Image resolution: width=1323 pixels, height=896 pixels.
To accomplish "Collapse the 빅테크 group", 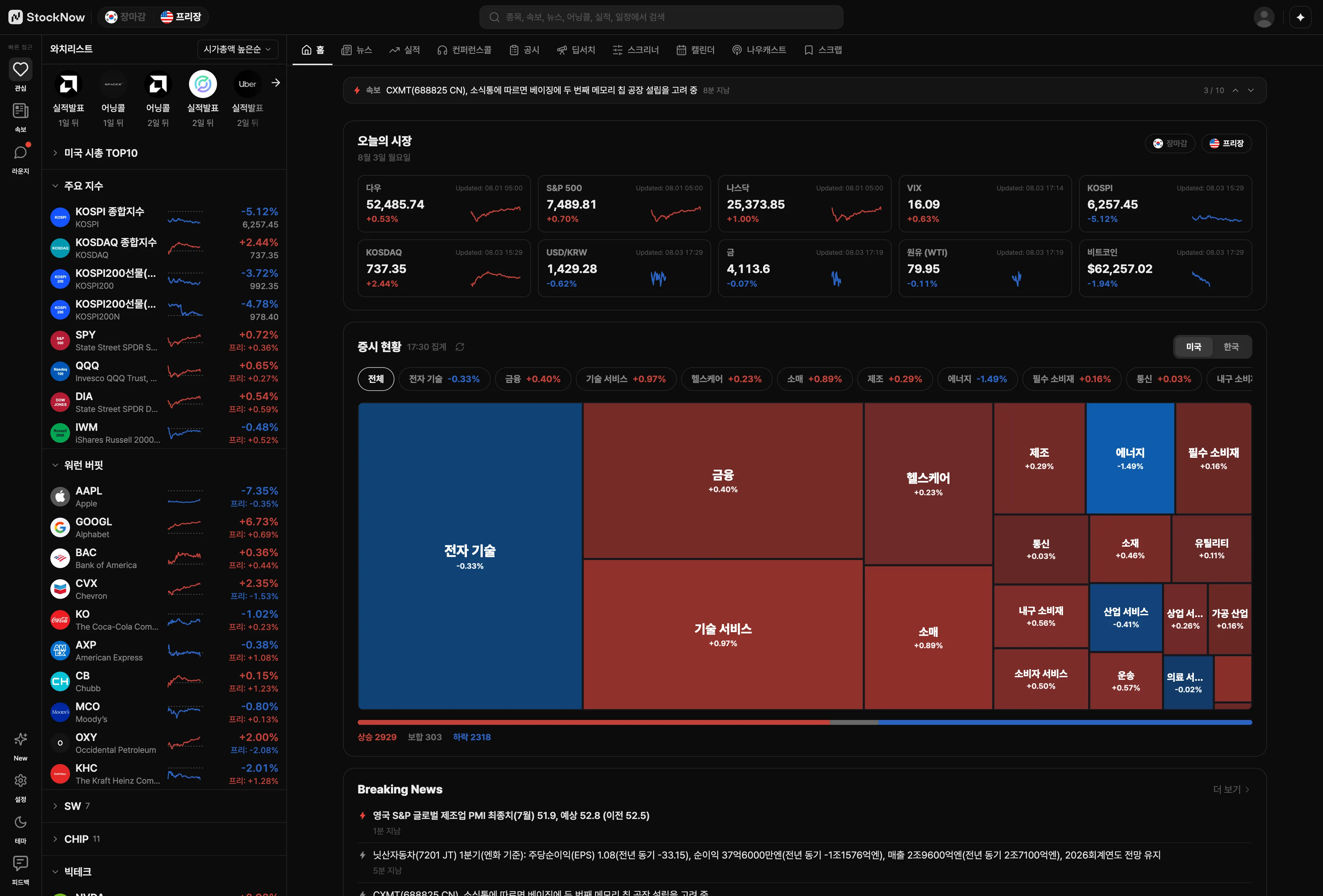I will 164,871.
